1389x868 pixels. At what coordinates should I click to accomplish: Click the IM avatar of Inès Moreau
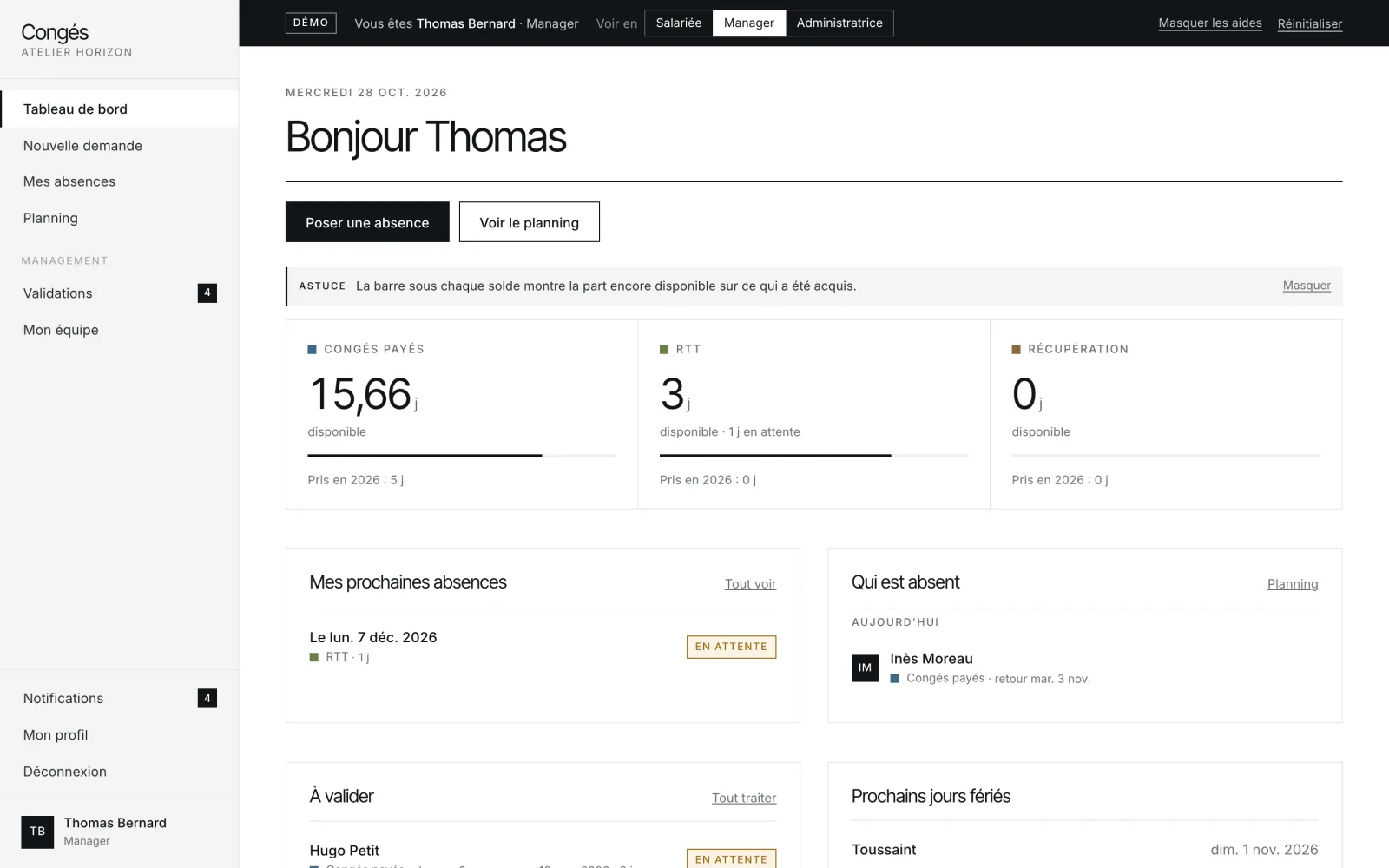tap(865, 667)
